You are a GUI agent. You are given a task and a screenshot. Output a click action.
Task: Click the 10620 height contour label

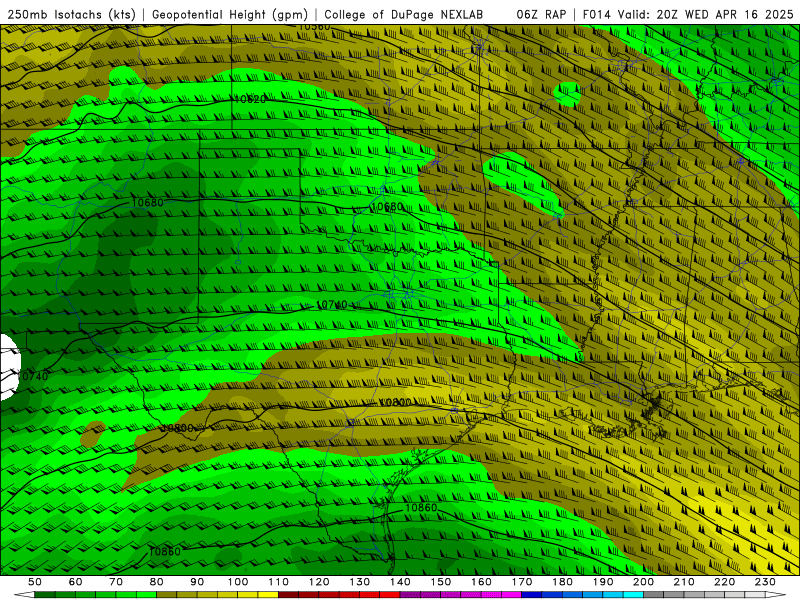tap(249, 99)
